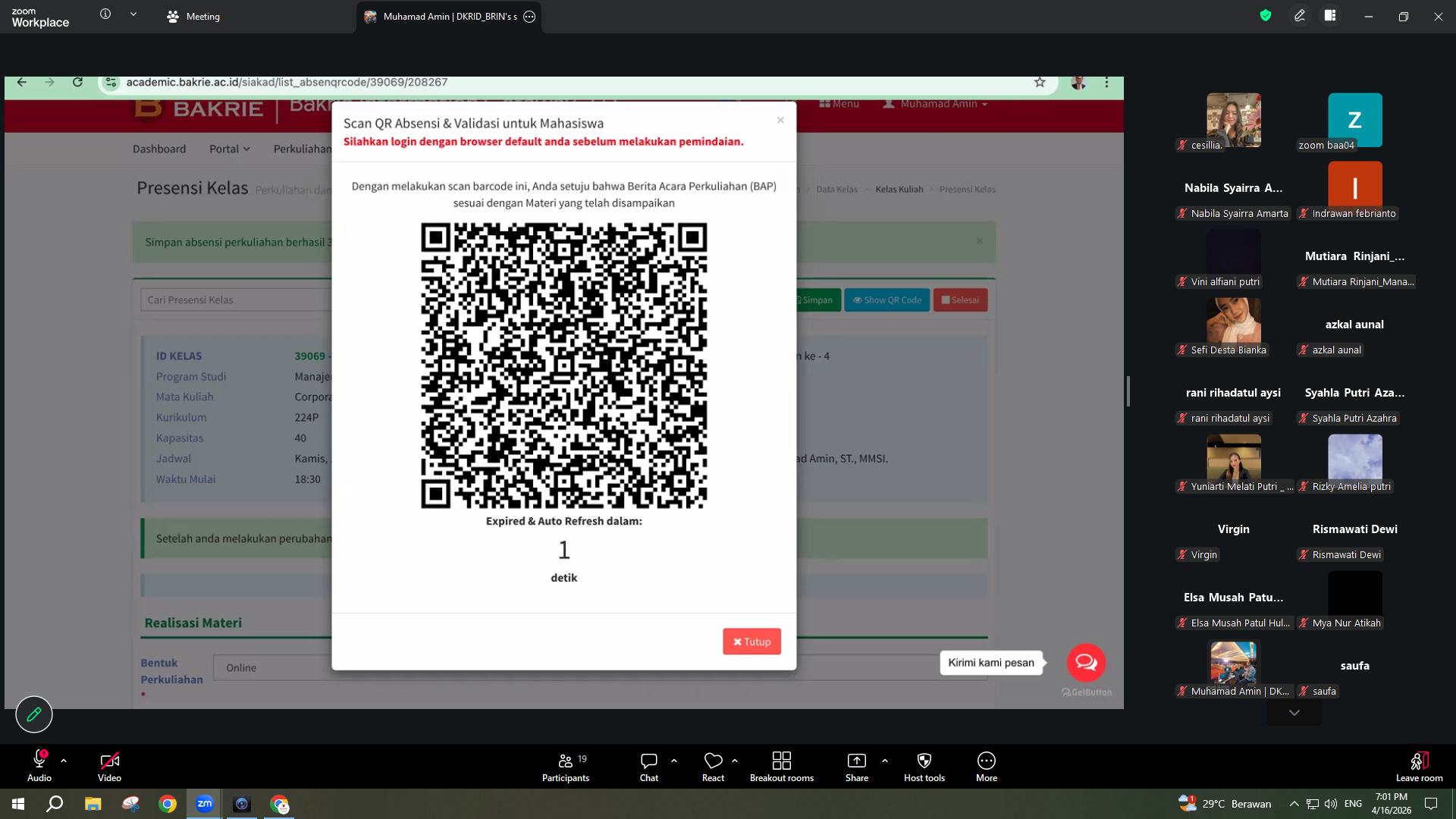This screenshot has width=1456, height=819.
Task: Close the QR modal with Tutup button
Action: pyautogui.click(x=752, y=642)
